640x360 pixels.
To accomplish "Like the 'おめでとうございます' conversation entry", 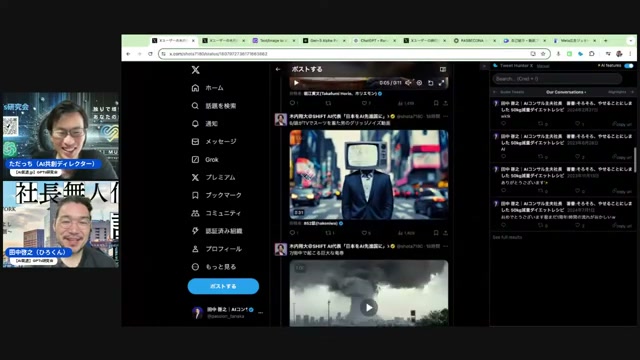I will tap(579, 225).
